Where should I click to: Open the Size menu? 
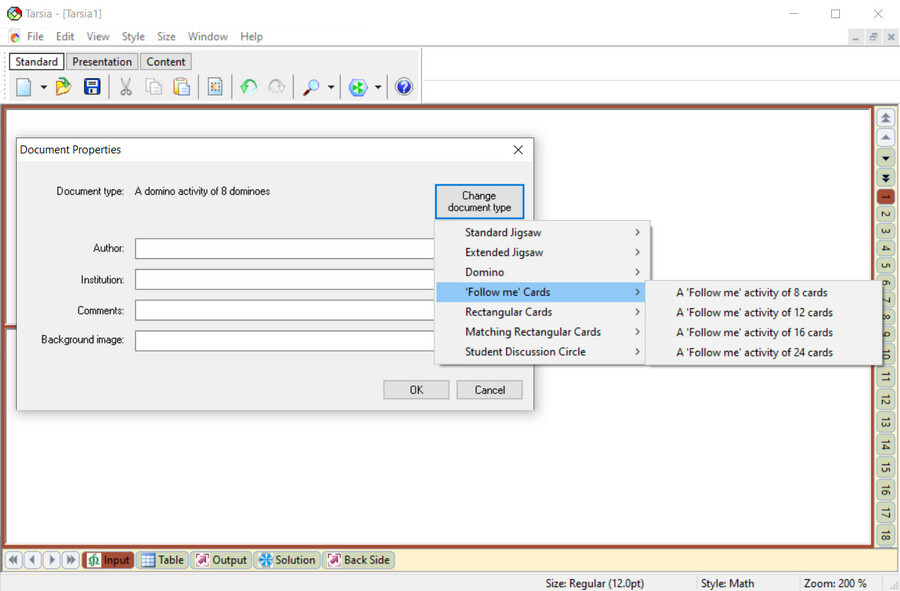tap(166, 37)
